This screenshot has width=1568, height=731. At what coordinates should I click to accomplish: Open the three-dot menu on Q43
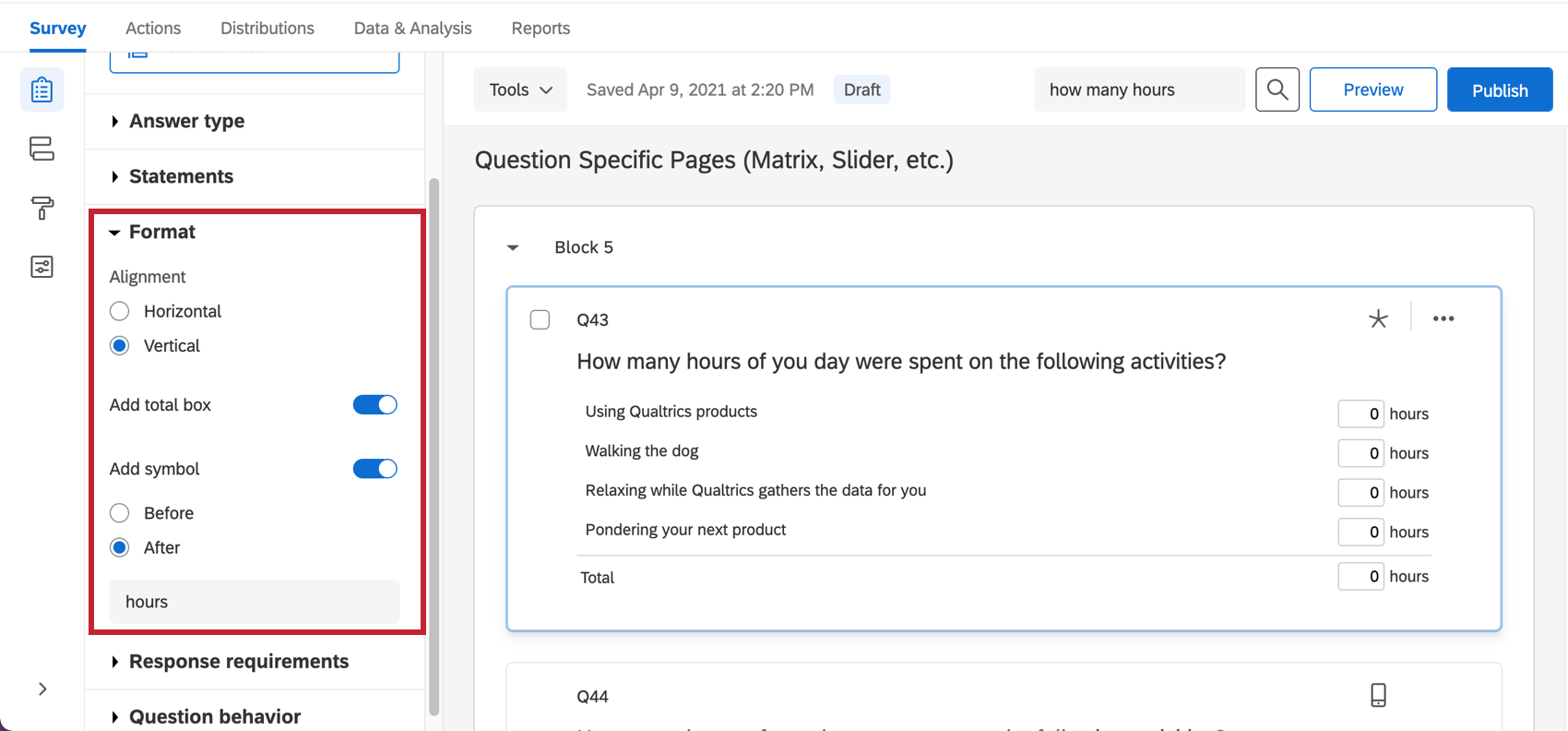1443,319
